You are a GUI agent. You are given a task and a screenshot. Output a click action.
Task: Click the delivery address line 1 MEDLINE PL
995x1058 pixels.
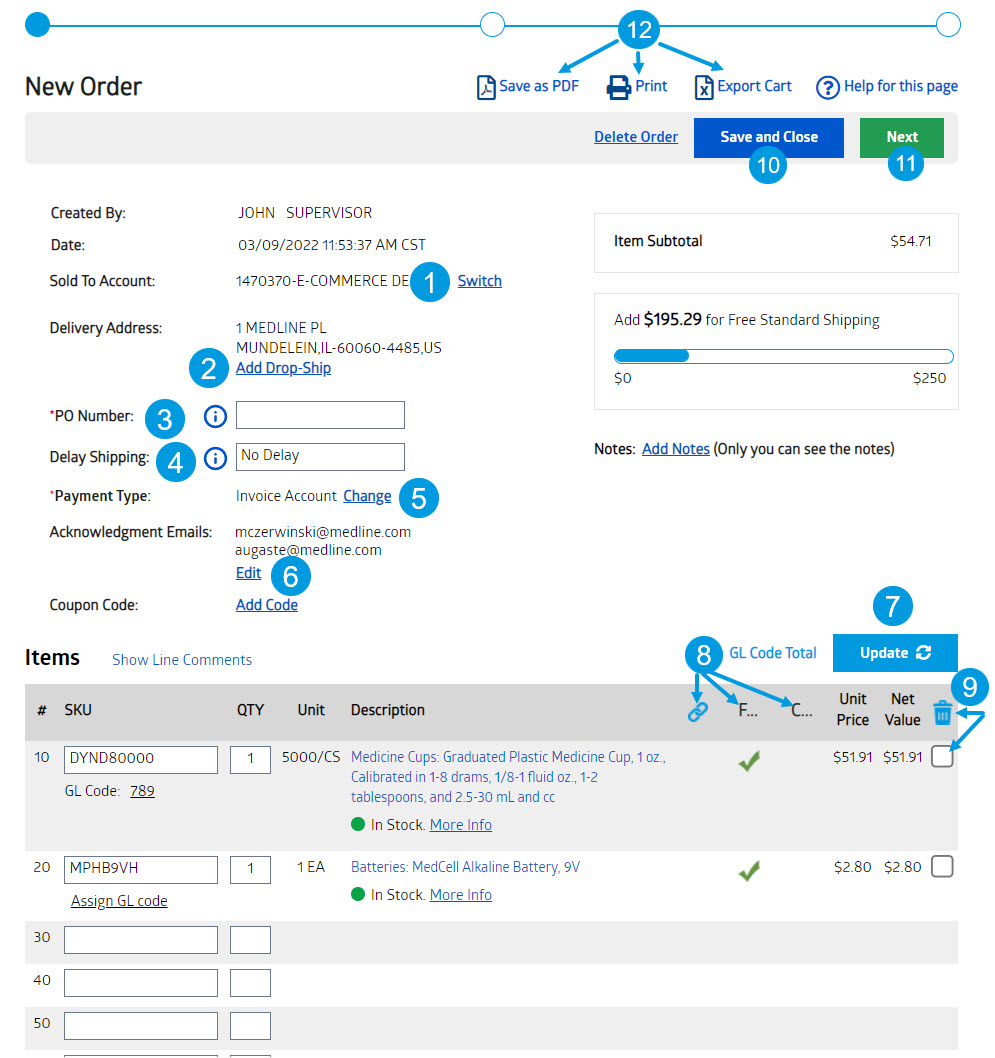point(281,328)
